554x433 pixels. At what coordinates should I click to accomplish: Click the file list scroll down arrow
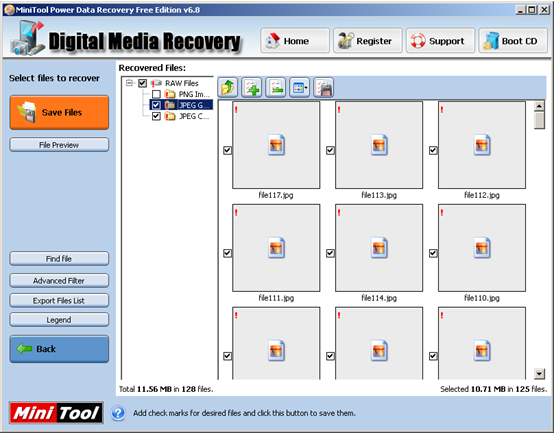click(540, 374)
